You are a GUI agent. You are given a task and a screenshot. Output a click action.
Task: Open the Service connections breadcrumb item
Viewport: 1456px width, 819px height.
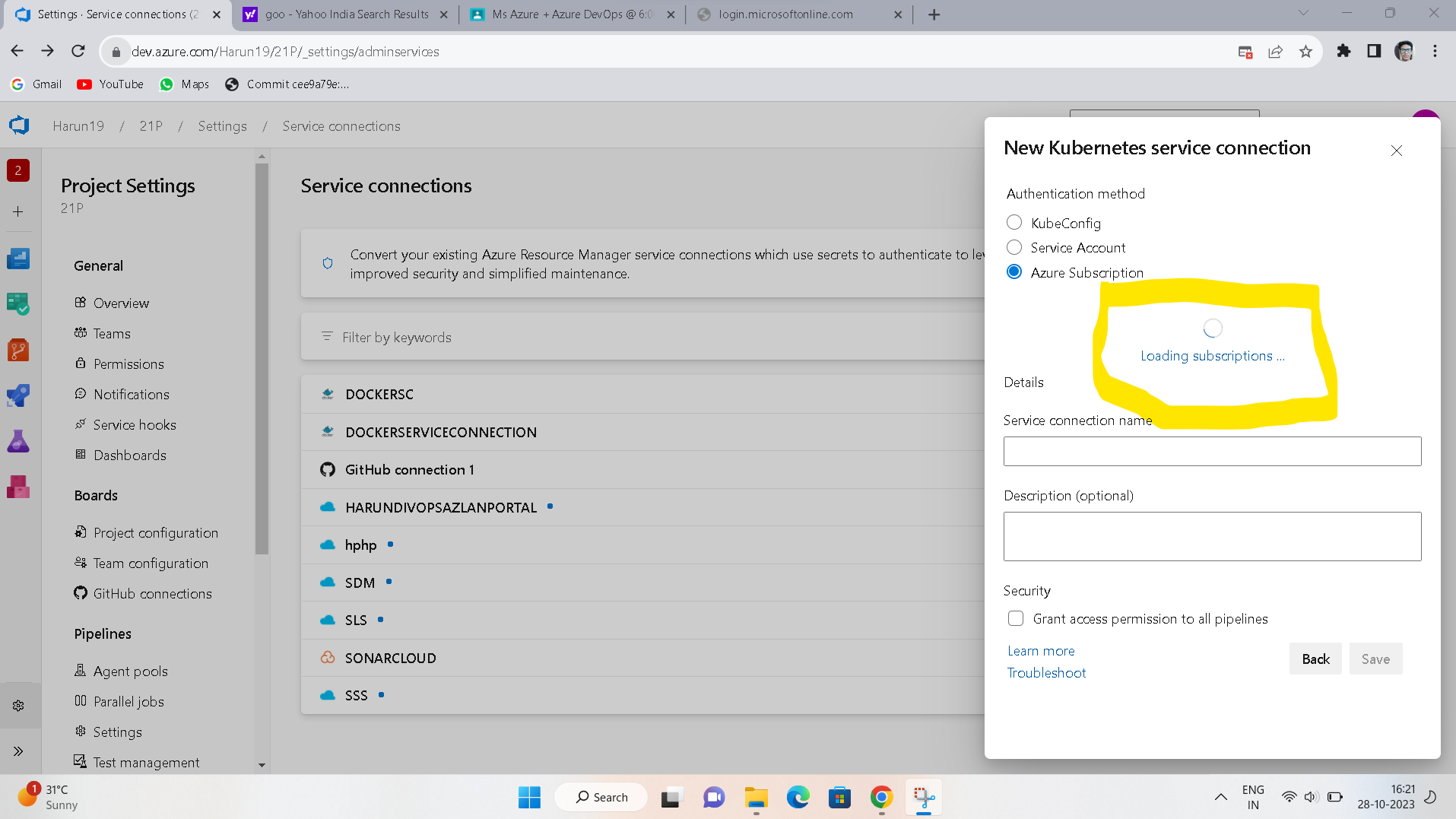pyautogui.click(x=341, y=125)
